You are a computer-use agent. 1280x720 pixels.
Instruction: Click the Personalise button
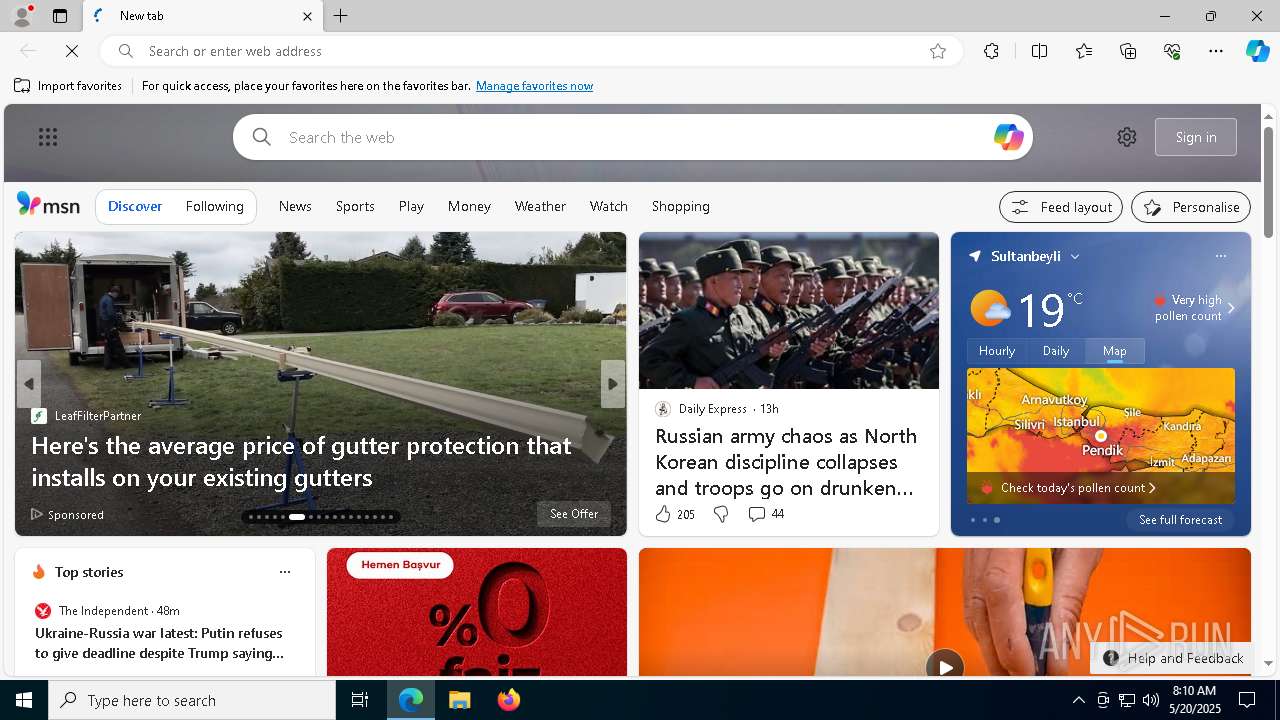1191,207
